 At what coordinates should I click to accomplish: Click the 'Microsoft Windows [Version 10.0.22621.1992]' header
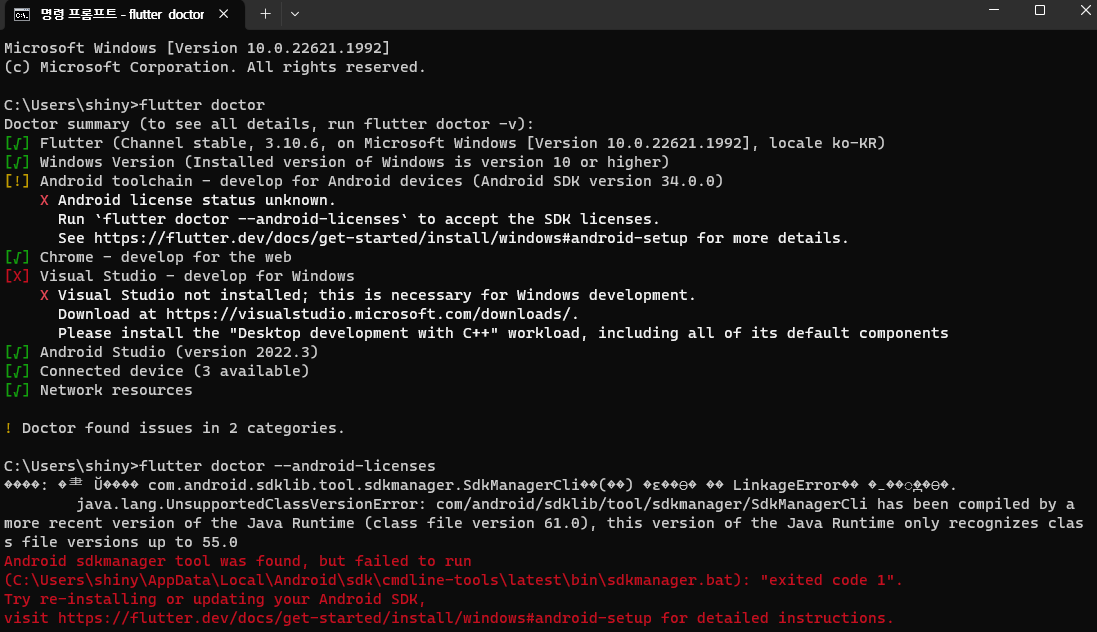[x=197, y=48]
